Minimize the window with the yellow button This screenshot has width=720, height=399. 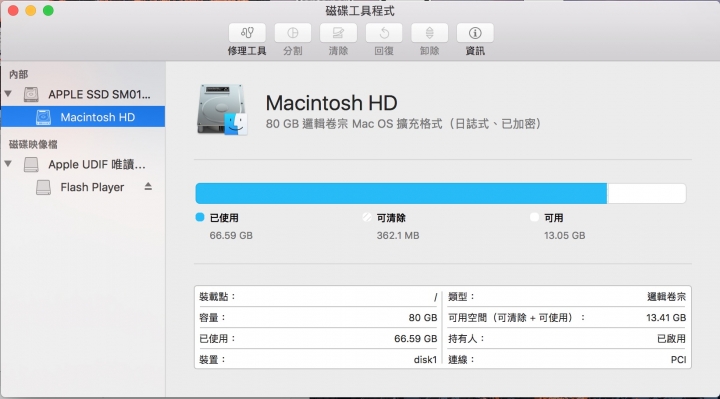[x=31, y=11]
